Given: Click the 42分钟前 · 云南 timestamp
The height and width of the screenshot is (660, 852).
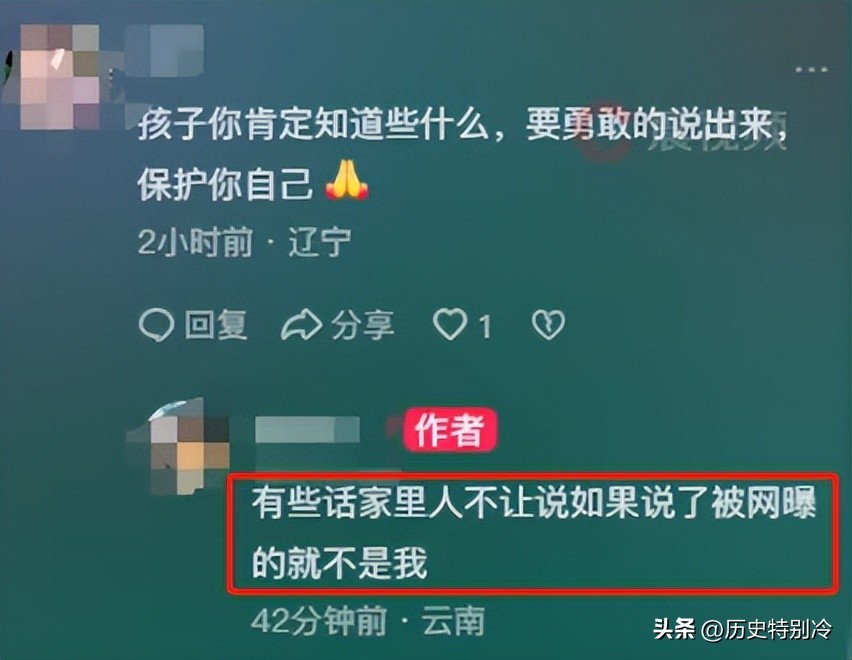Looking at the screenshot, I should pyautogui.click(x=368, y=620).
